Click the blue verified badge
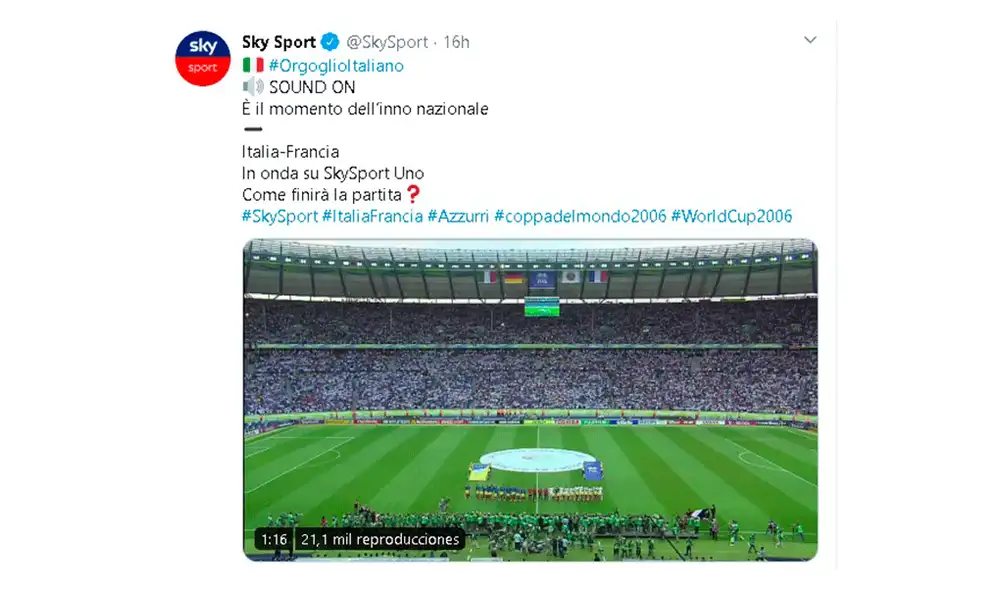Screen dimensions: 1000x590 [x=330, y=42]
